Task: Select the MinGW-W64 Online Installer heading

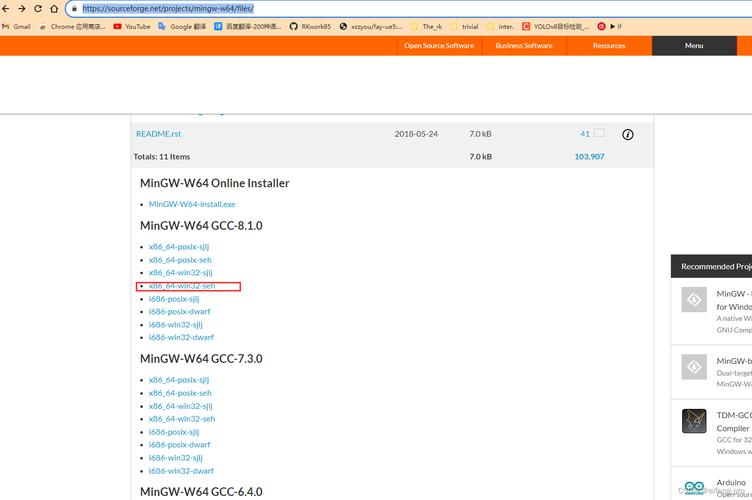Action: click(214, 183)
